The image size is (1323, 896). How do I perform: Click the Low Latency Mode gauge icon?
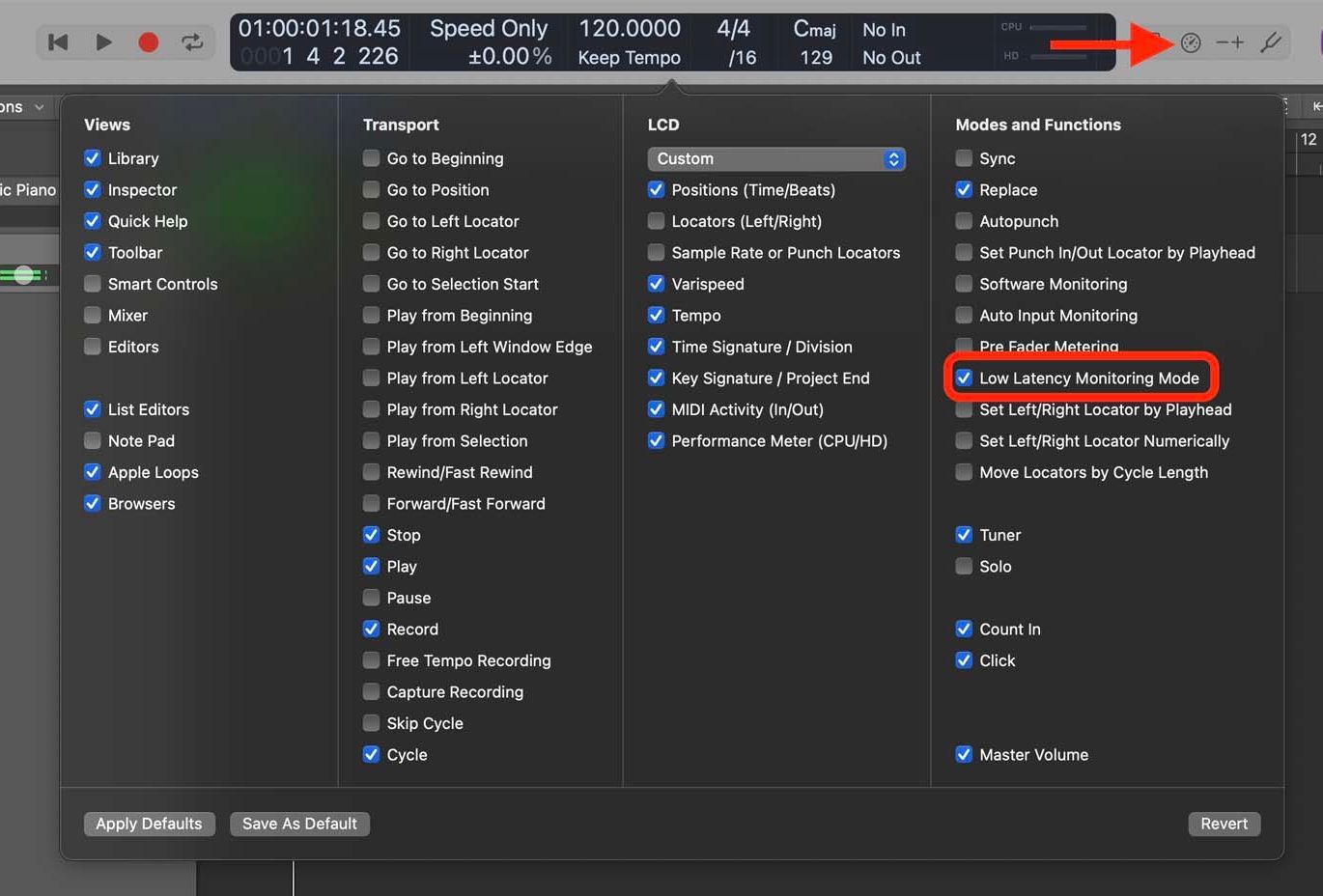pyautogui.click(x=1191, y=42)
